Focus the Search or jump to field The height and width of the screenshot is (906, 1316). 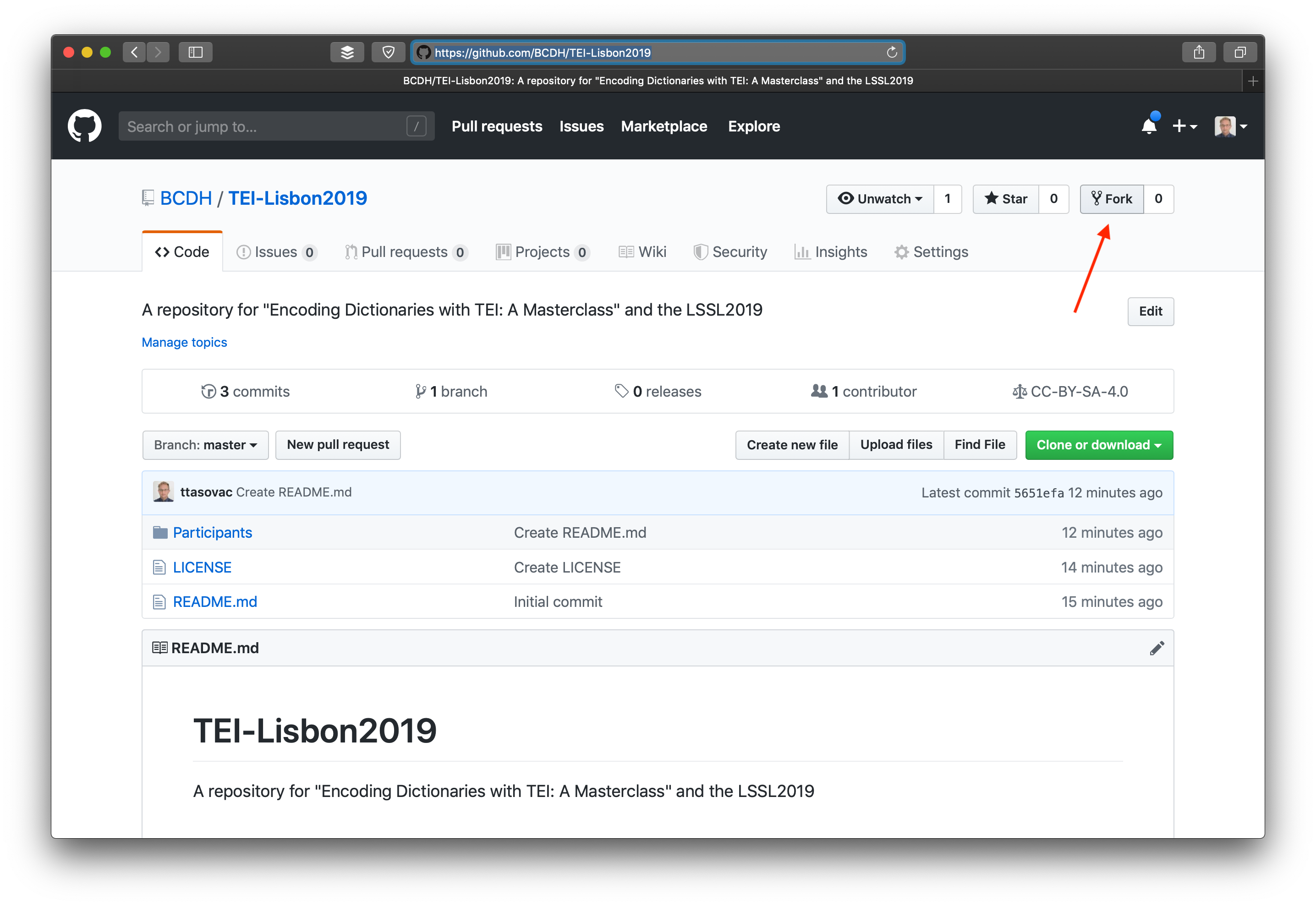(x=276, y=126)
